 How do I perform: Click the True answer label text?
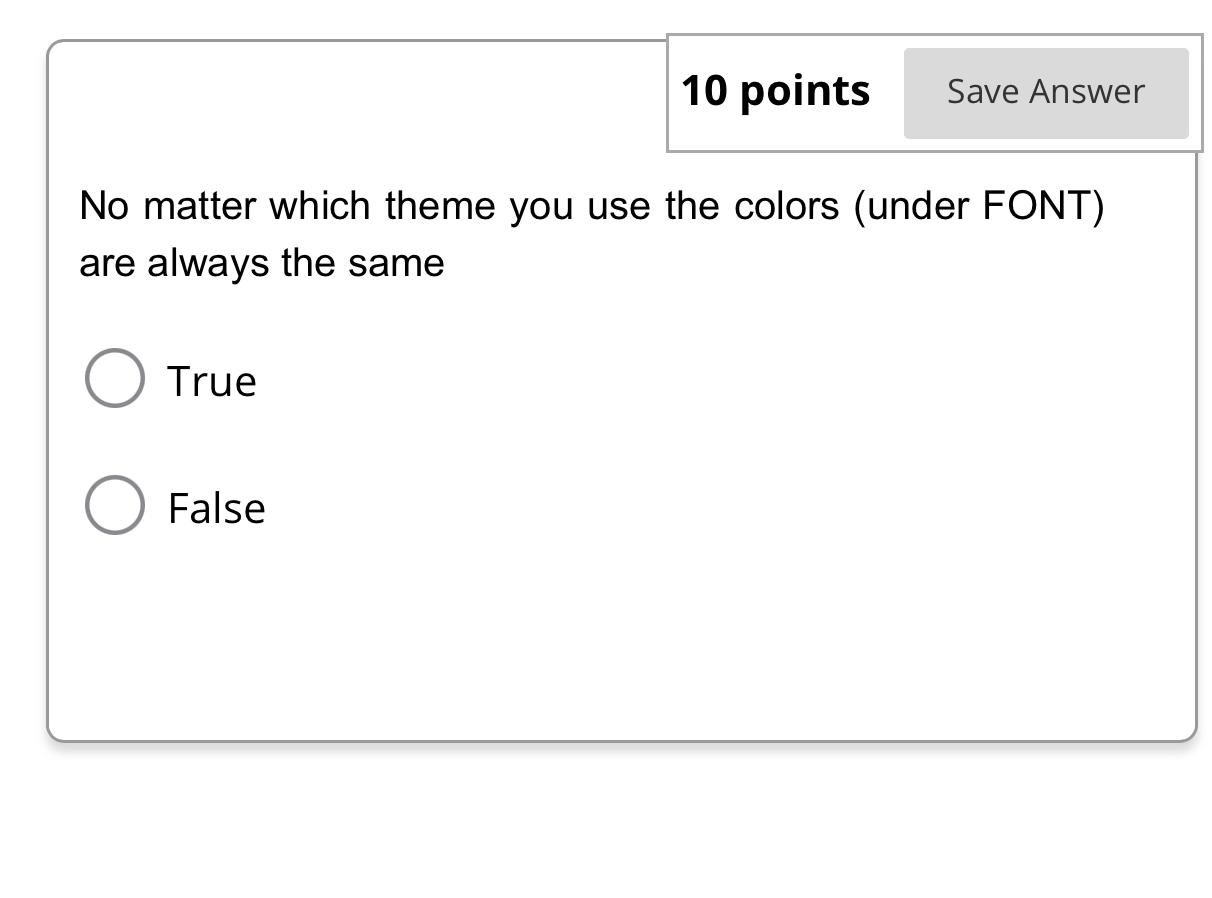pos(211,380)
